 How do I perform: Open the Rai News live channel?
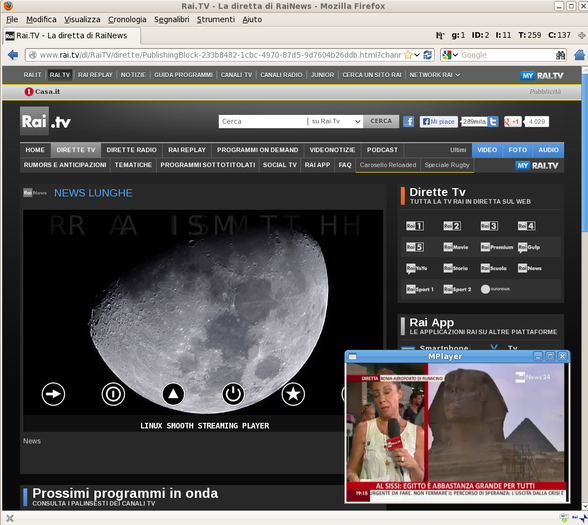(530, 268)
